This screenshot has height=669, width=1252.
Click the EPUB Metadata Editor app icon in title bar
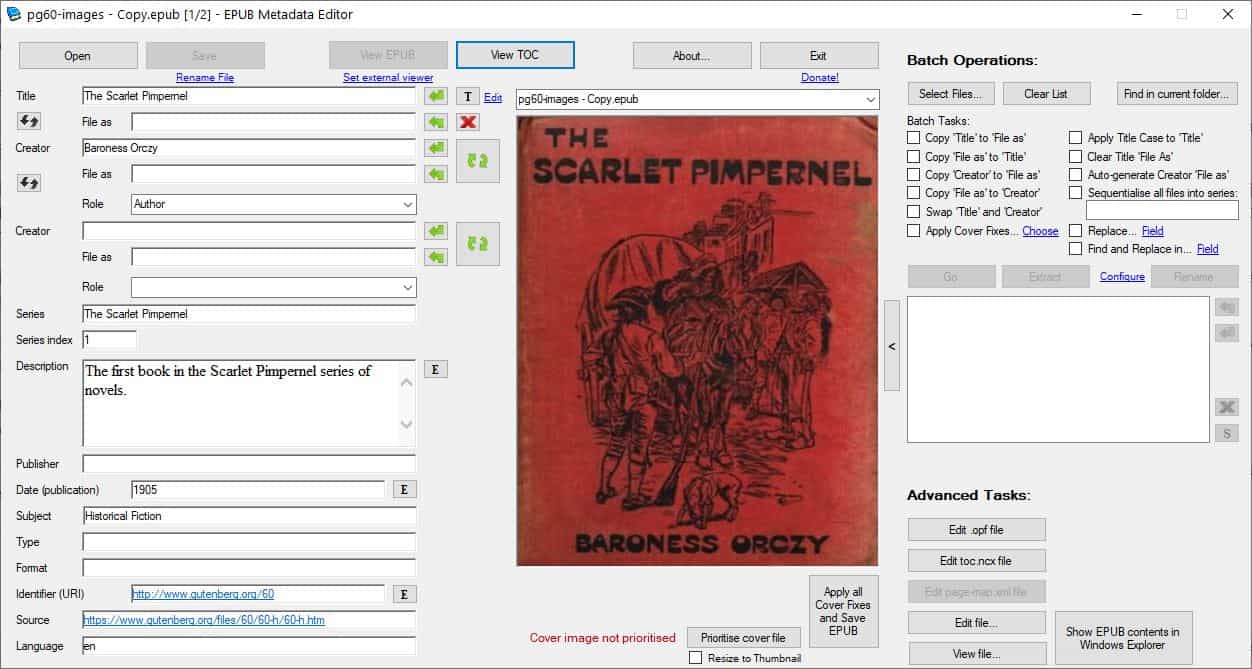click(14, 14)
